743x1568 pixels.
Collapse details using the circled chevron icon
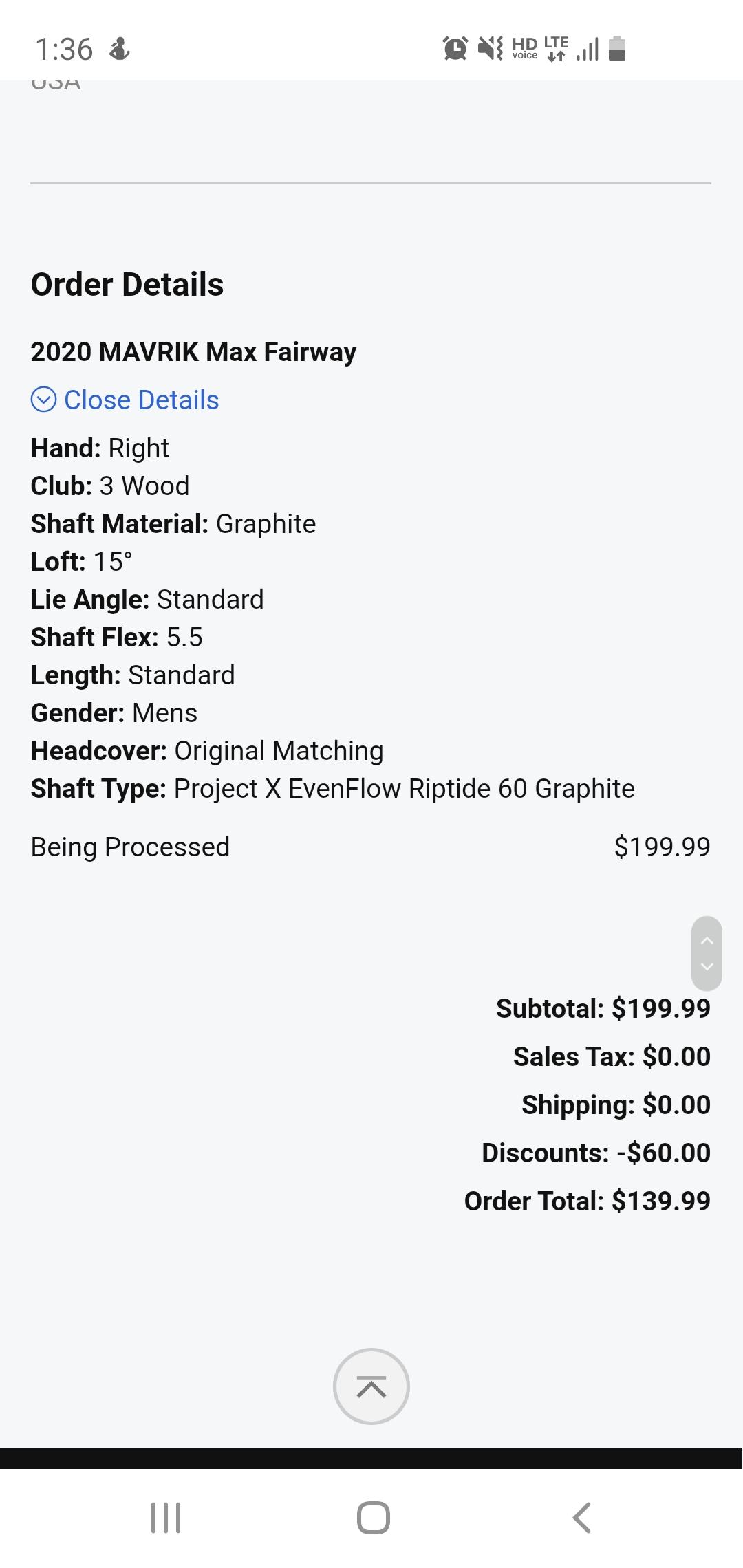pyautogui.click(x=43, y=400)
